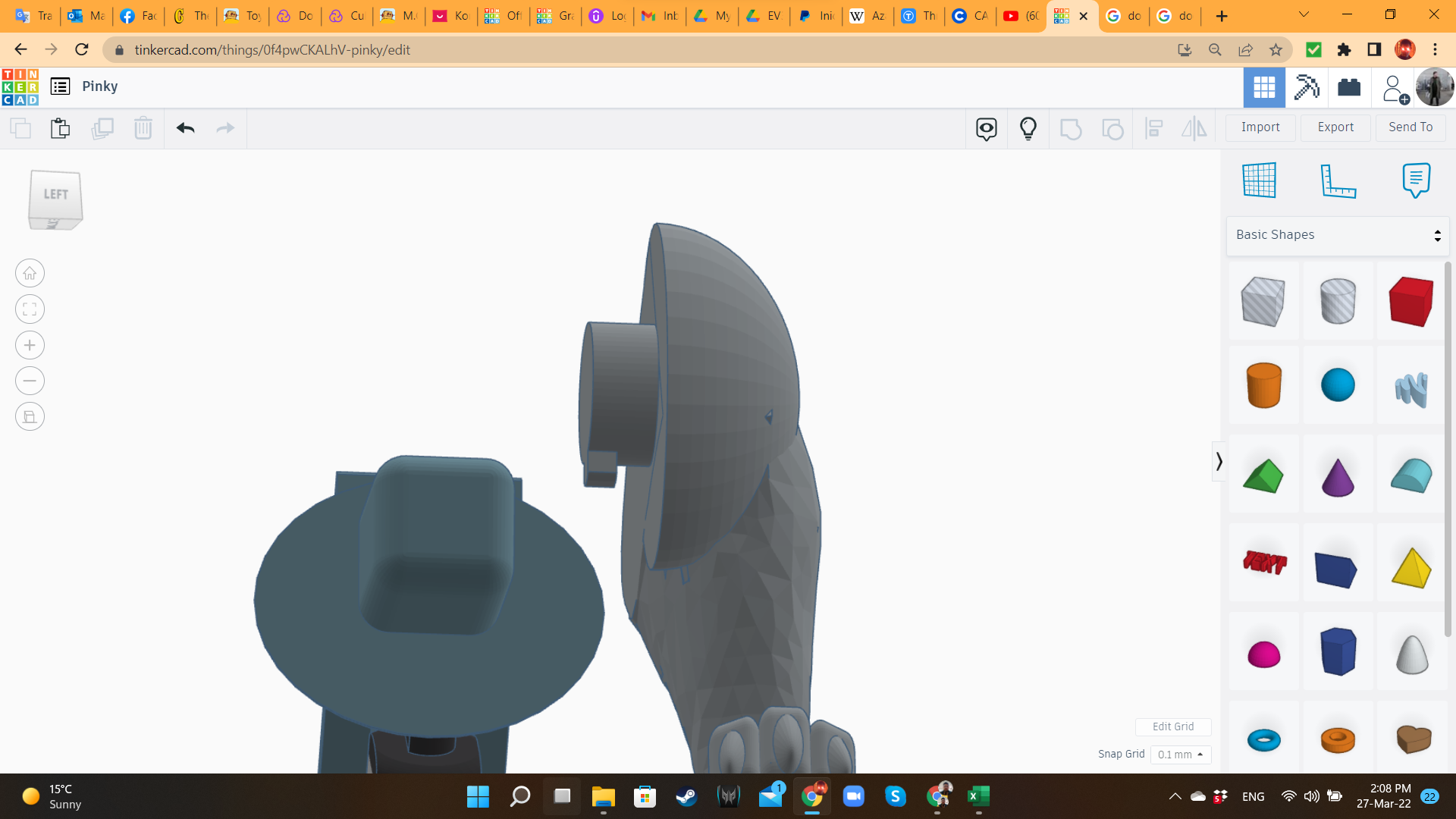Click the Undo arrow
Screen dimensions: 1456x819
point(185,128)
